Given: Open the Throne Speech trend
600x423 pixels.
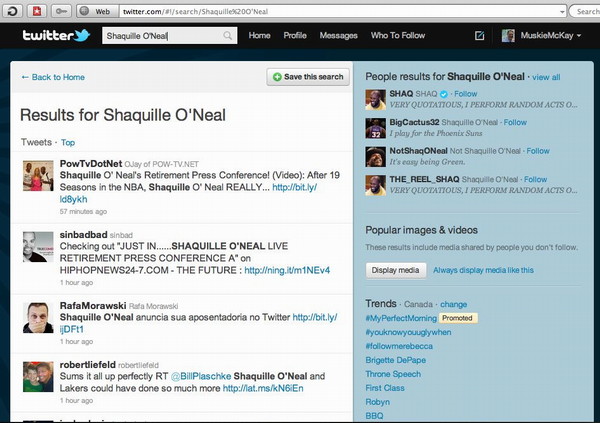Looking at the screenshot, I should tap(393, 374).
